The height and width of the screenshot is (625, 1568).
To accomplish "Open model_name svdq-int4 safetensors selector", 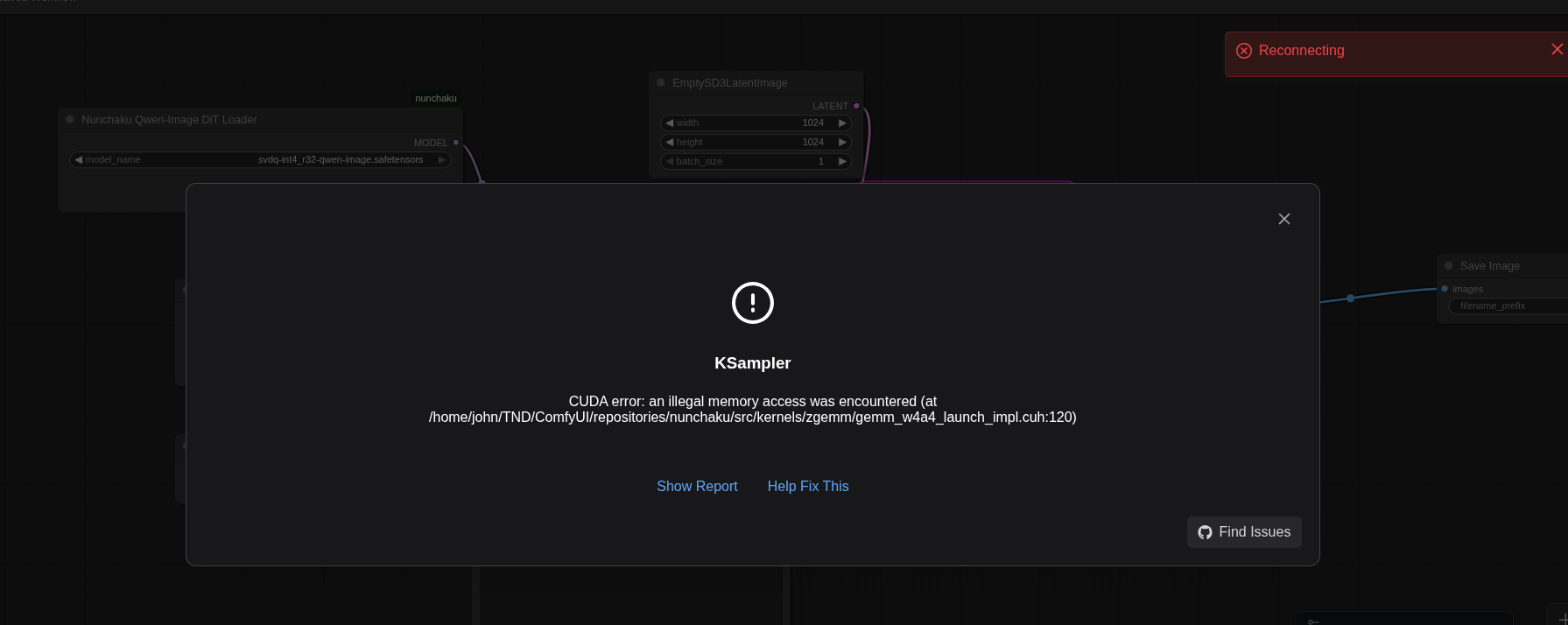I will point(260,159).
